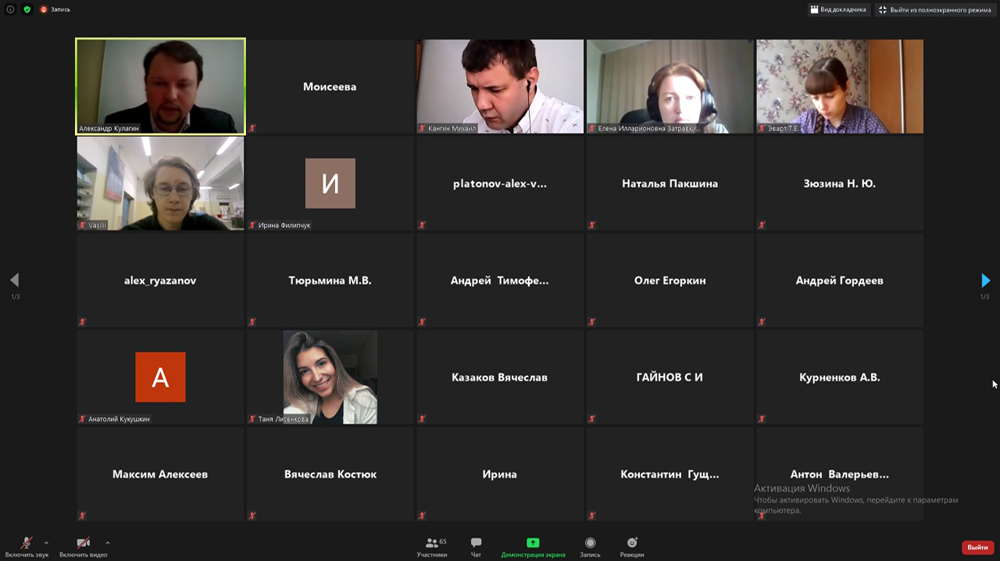Click muted mic icon on Андрей Тимофе... tile
This screenshot has width=1000, height=561.
422,322
